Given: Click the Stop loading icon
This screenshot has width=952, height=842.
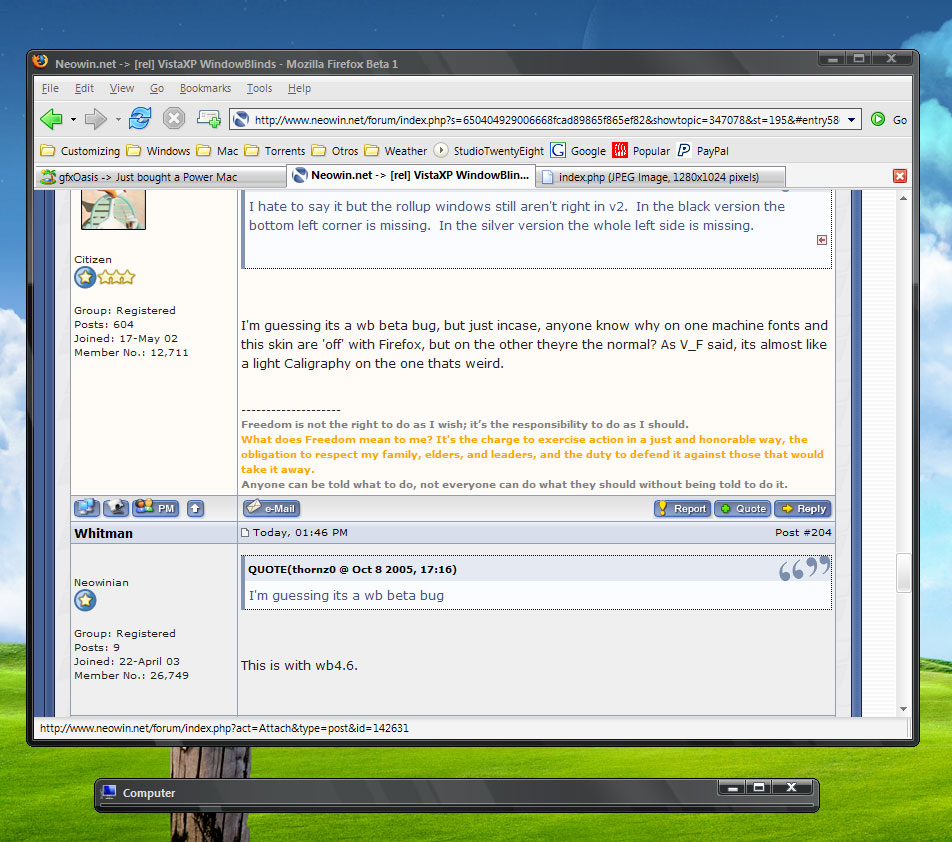Looking at the screenshot, I should [174, 118].
